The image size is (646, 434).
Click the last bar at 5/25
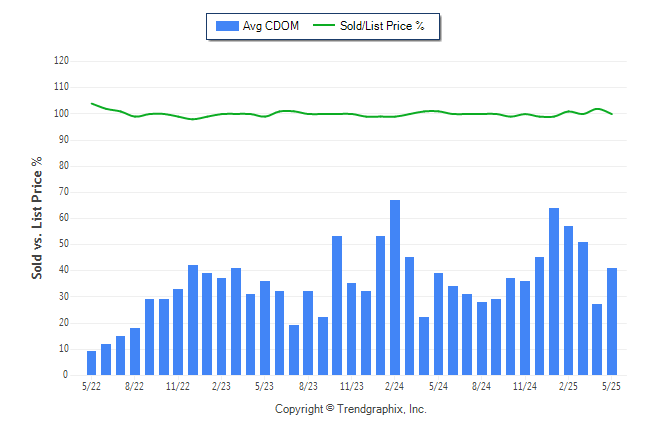tap(612, 321)
